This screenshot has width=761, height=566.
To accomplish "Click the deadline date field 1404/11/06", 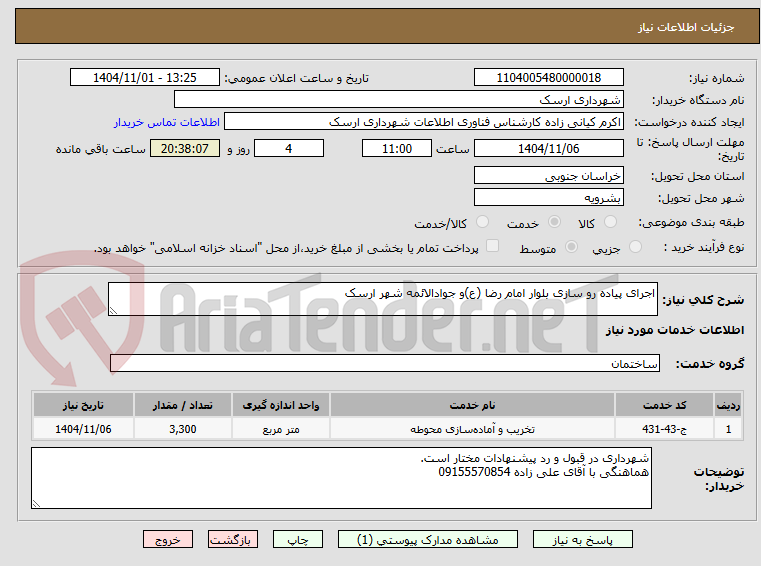I will [548, 149].
